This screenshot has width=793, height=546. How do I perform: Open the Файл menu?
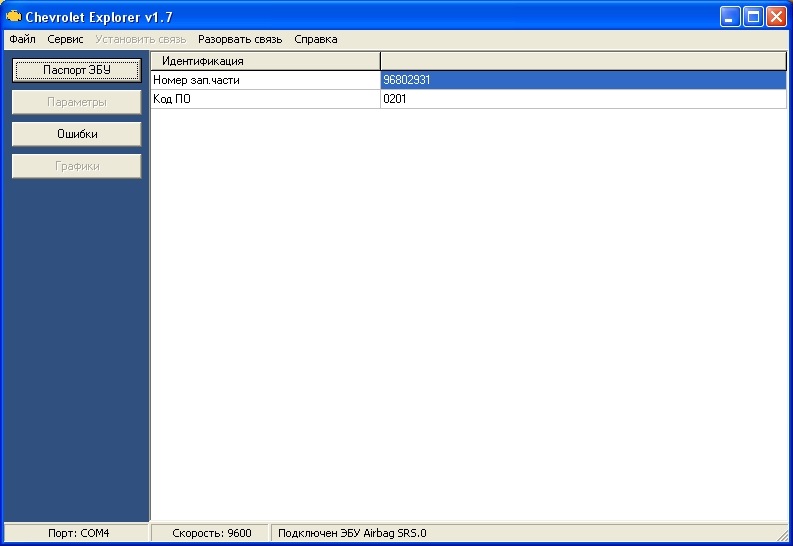point(22,39)
